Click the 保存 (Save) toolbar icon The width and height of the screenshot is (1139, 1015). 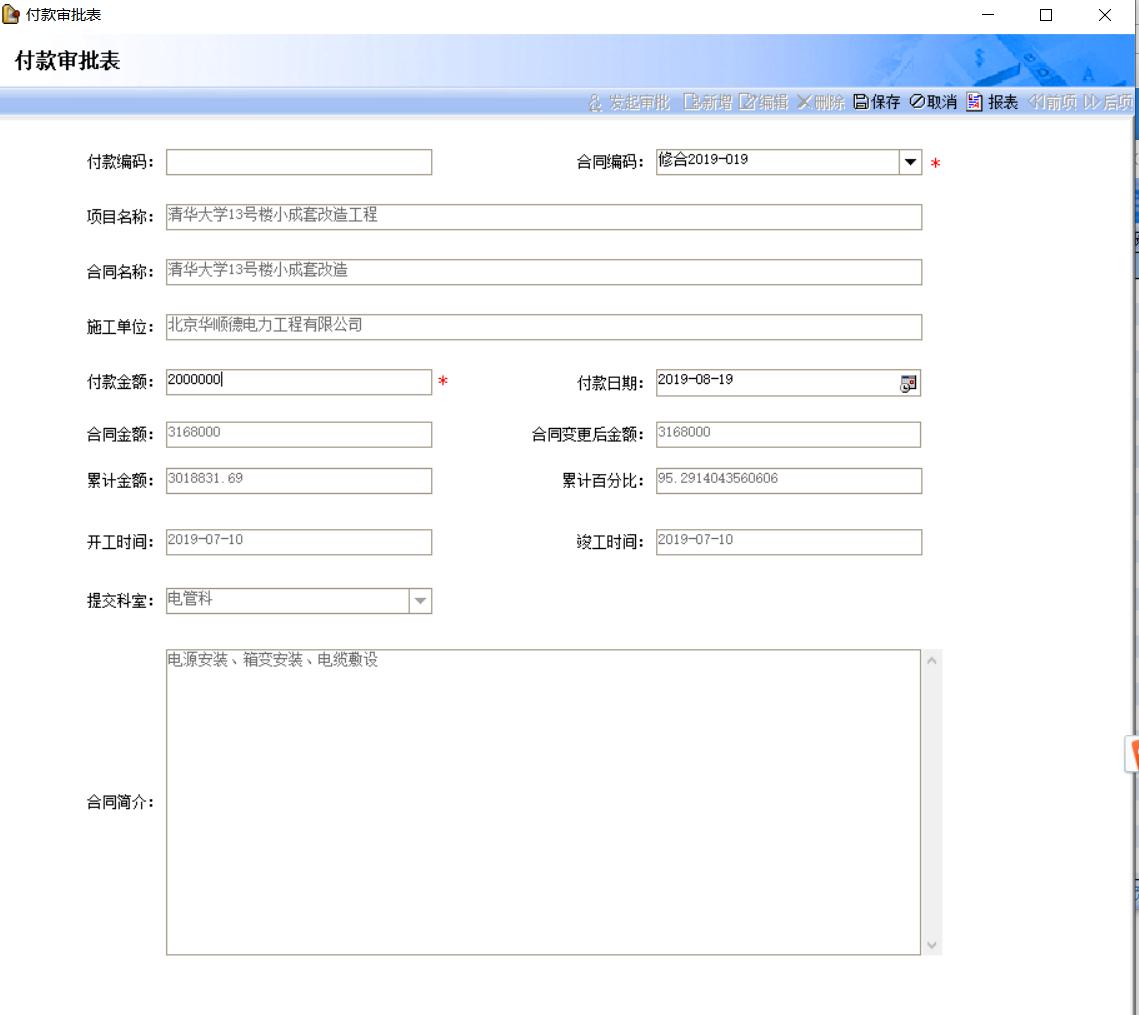861,102
